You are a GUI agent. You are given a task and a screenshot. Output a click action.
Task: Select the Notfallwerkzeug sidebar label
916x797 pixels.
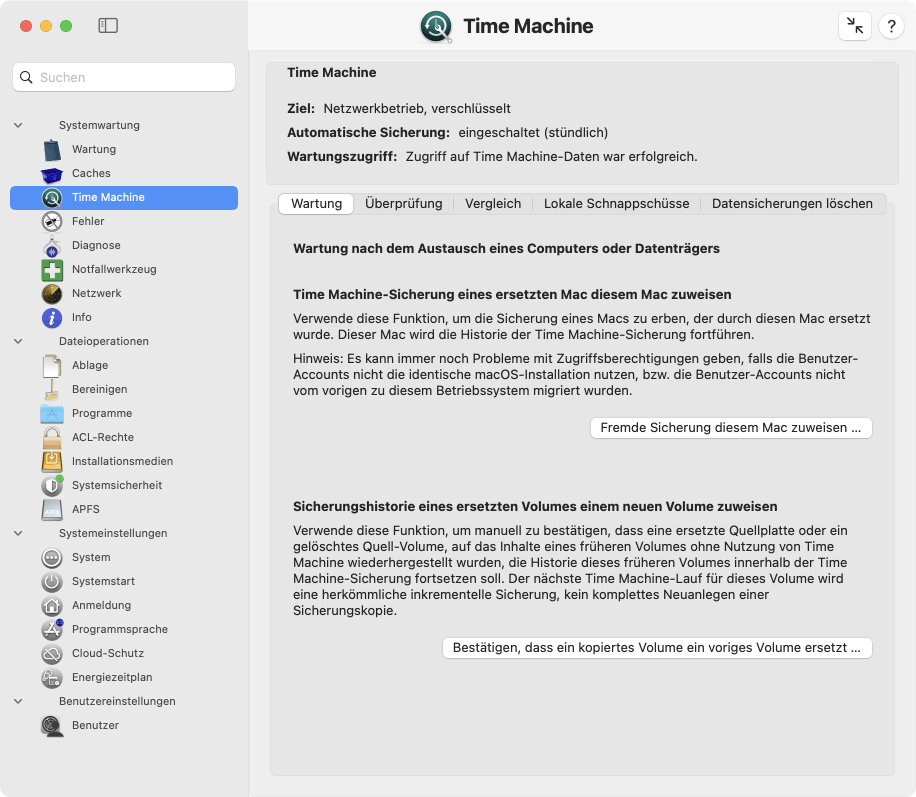coord(114,269)
